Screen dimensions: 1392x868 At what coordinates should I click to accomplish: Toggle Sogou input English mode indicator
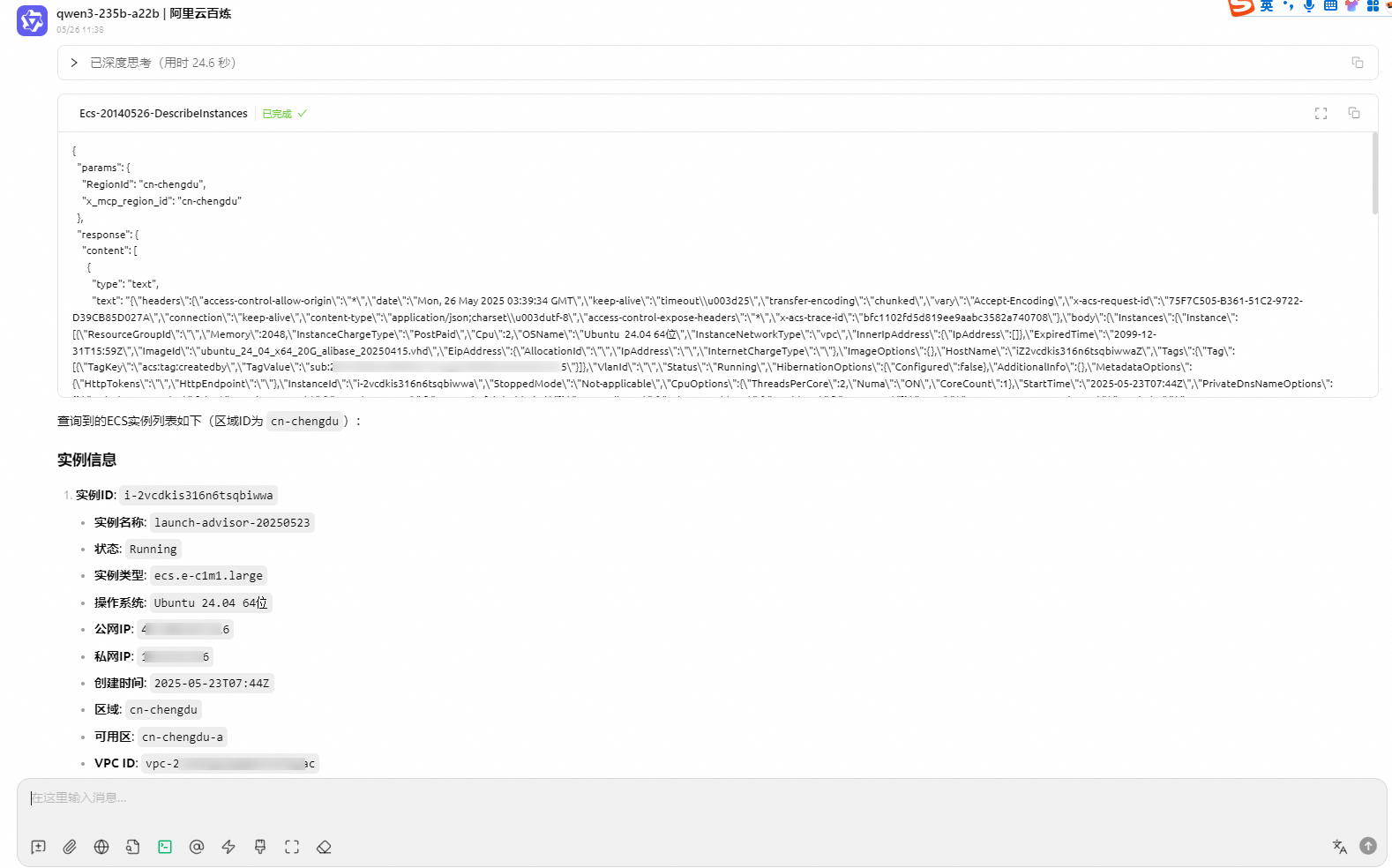(x=1267, y=6)
